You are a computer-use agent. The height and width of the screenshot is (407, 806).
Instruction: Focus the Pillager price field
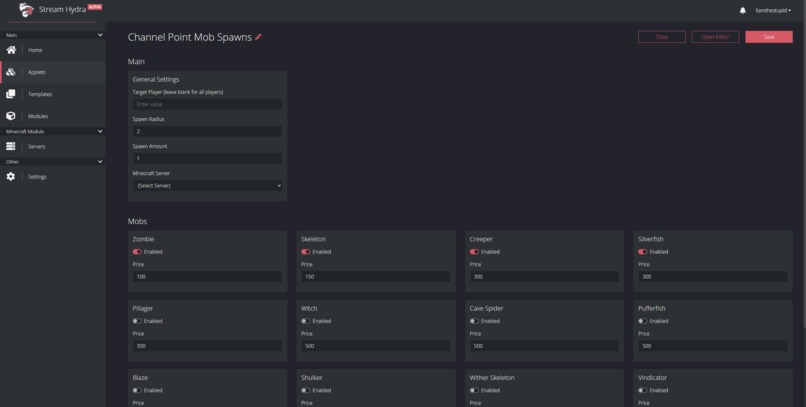point(207,346)
